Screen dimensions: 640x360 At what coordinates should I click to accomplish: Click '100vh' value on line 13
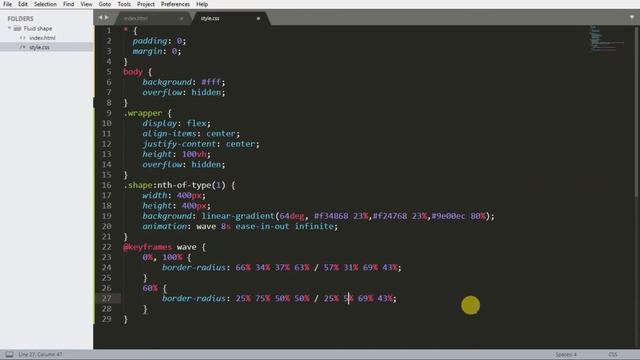pos(194,154)
